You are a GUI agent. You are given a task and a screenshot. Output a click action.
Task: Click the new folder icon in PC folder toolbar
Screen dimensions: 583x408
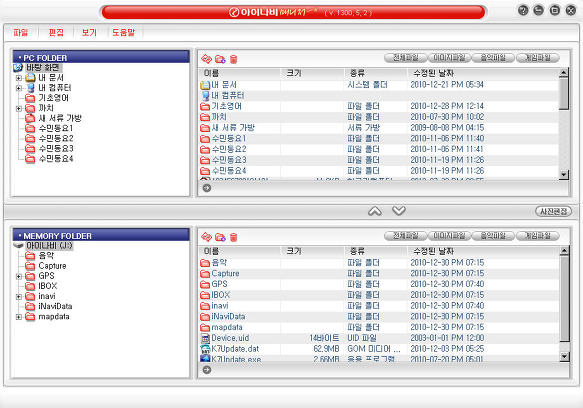(220, 59)
